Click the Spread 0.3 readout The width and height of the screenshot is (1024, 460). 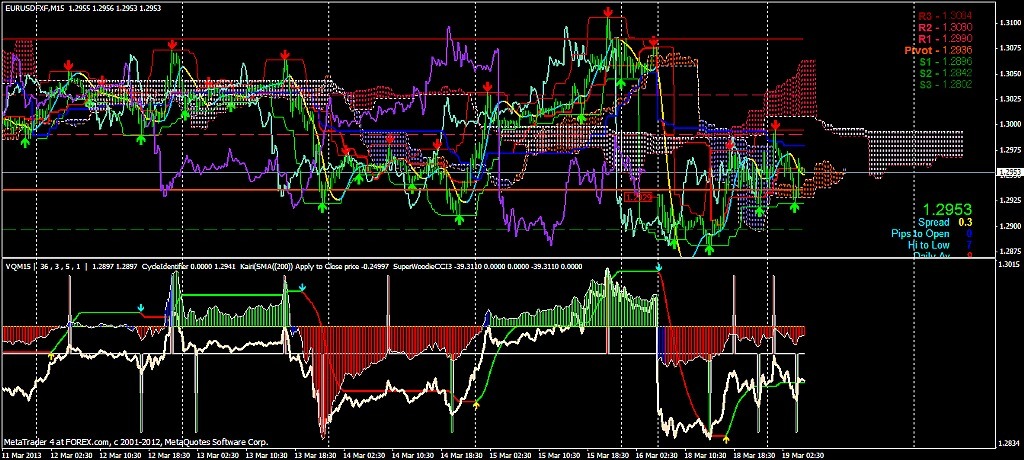click(947, 222)
